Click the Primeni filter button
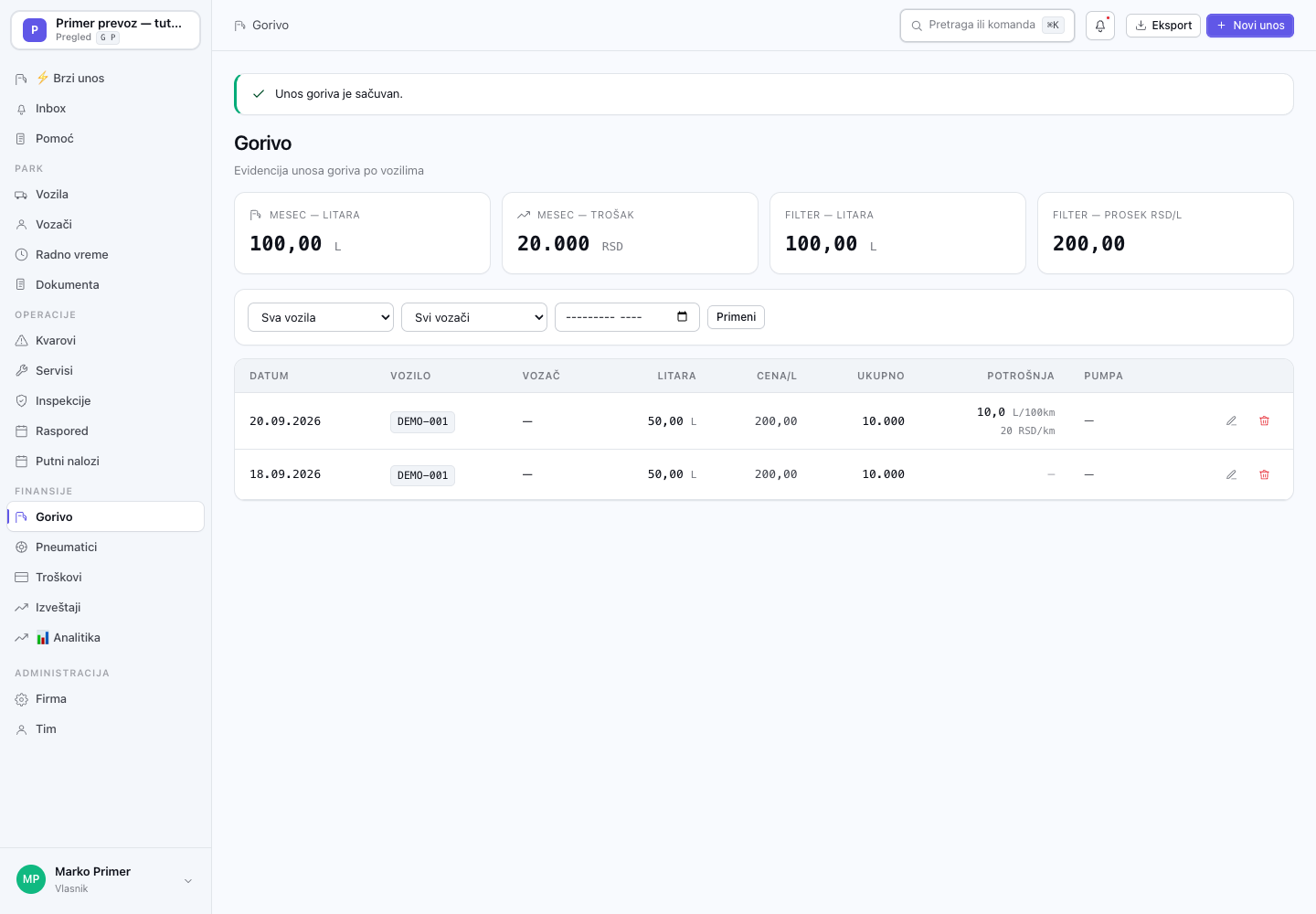 (x=736, y=317)
